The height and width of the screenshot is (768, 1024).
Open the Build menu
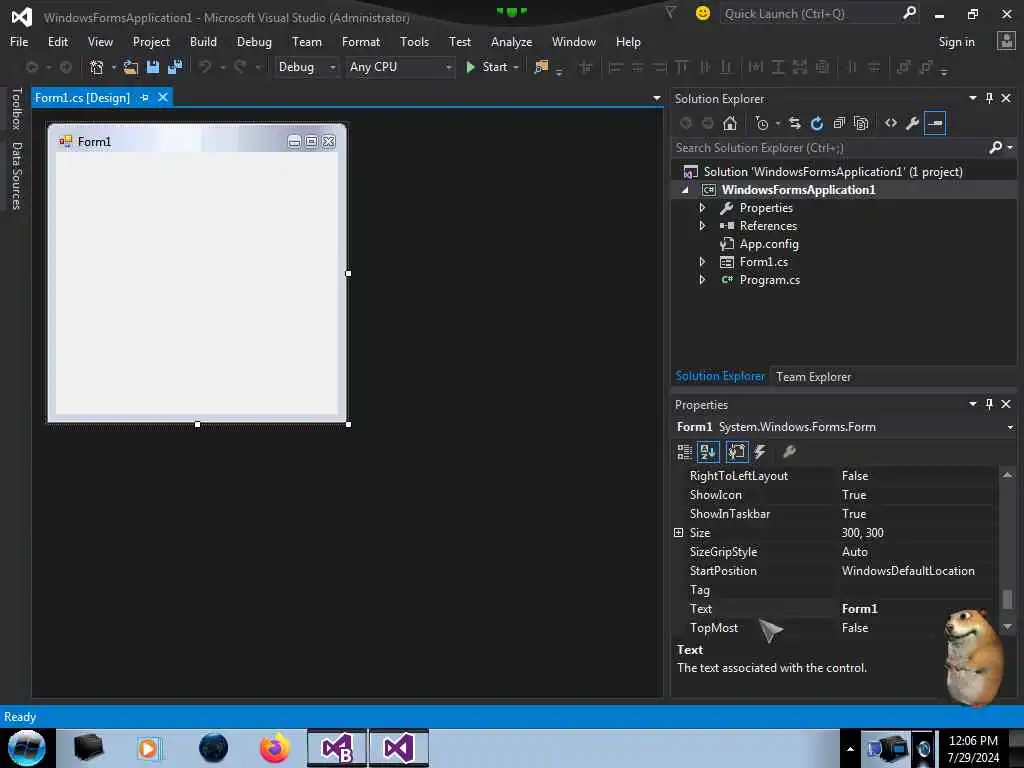203,42
